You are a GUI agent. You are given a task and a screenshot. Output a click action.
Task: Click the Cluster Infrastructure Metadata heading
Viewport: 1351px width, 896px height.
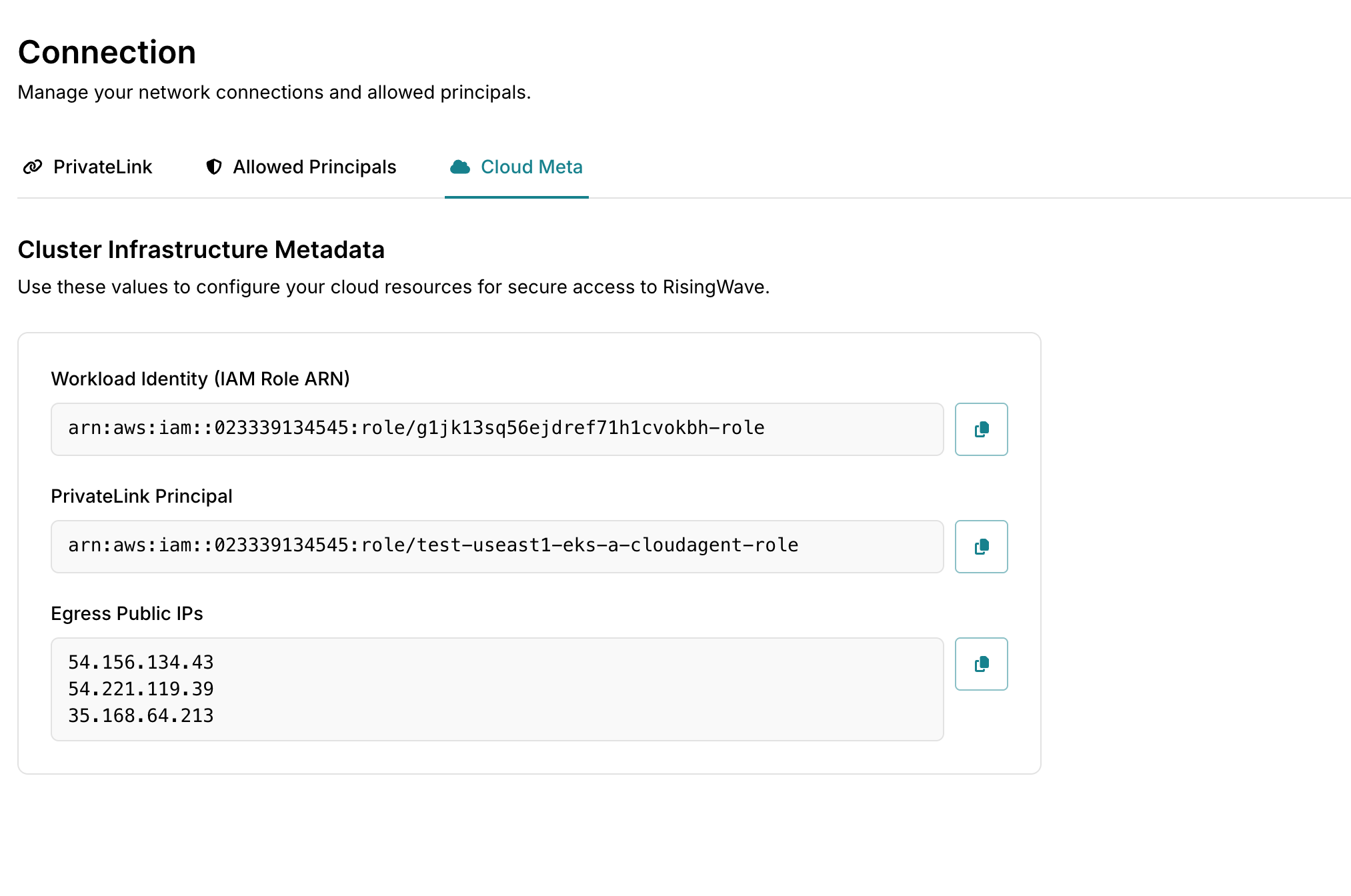click(201, 249)
